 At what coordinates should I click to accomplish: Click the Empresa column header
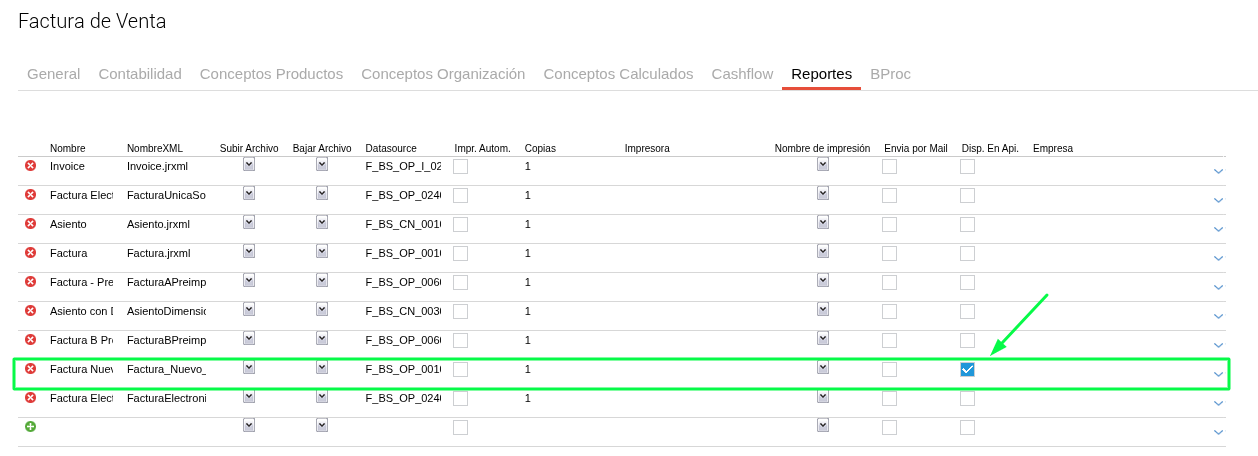(x=1053, y=148)
